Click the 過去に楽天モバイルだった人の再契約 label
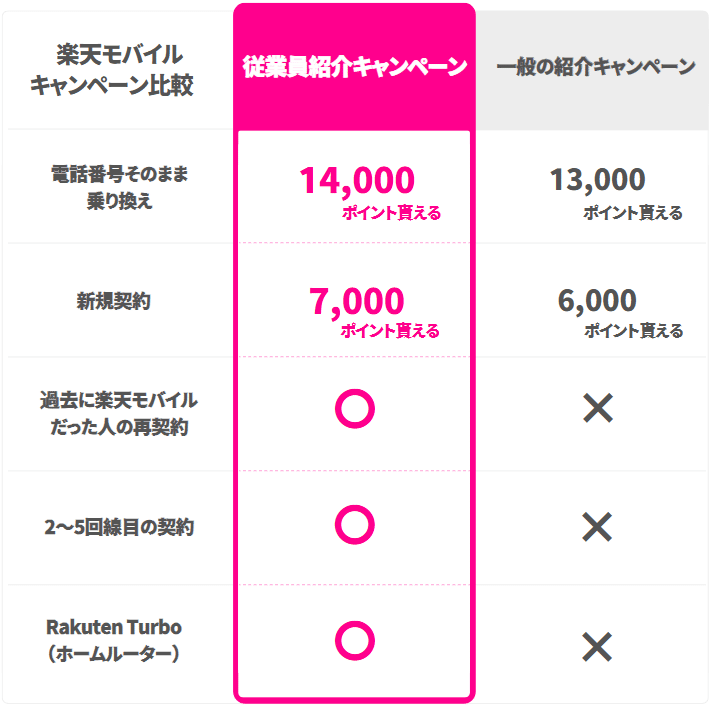Screen dimensions: 714x710 [x=119, y=414]
